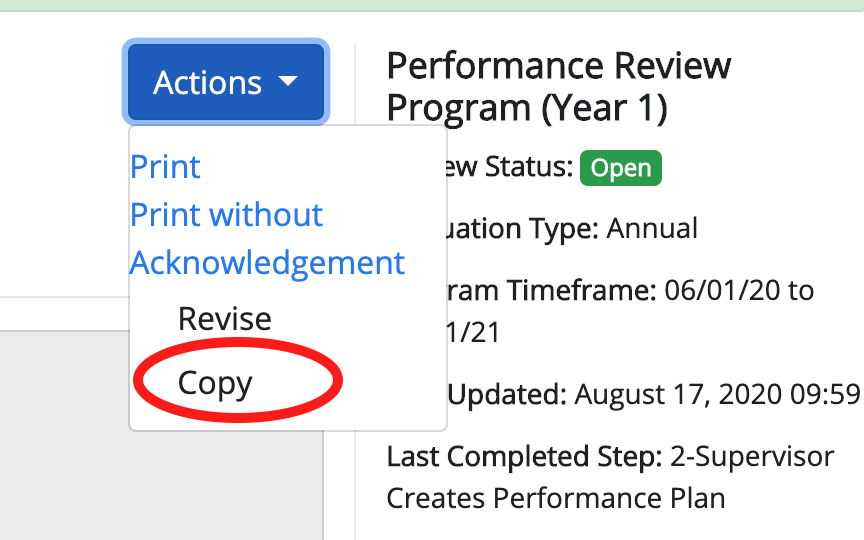Click the Last Completed Step label

(x=525, y=457)
